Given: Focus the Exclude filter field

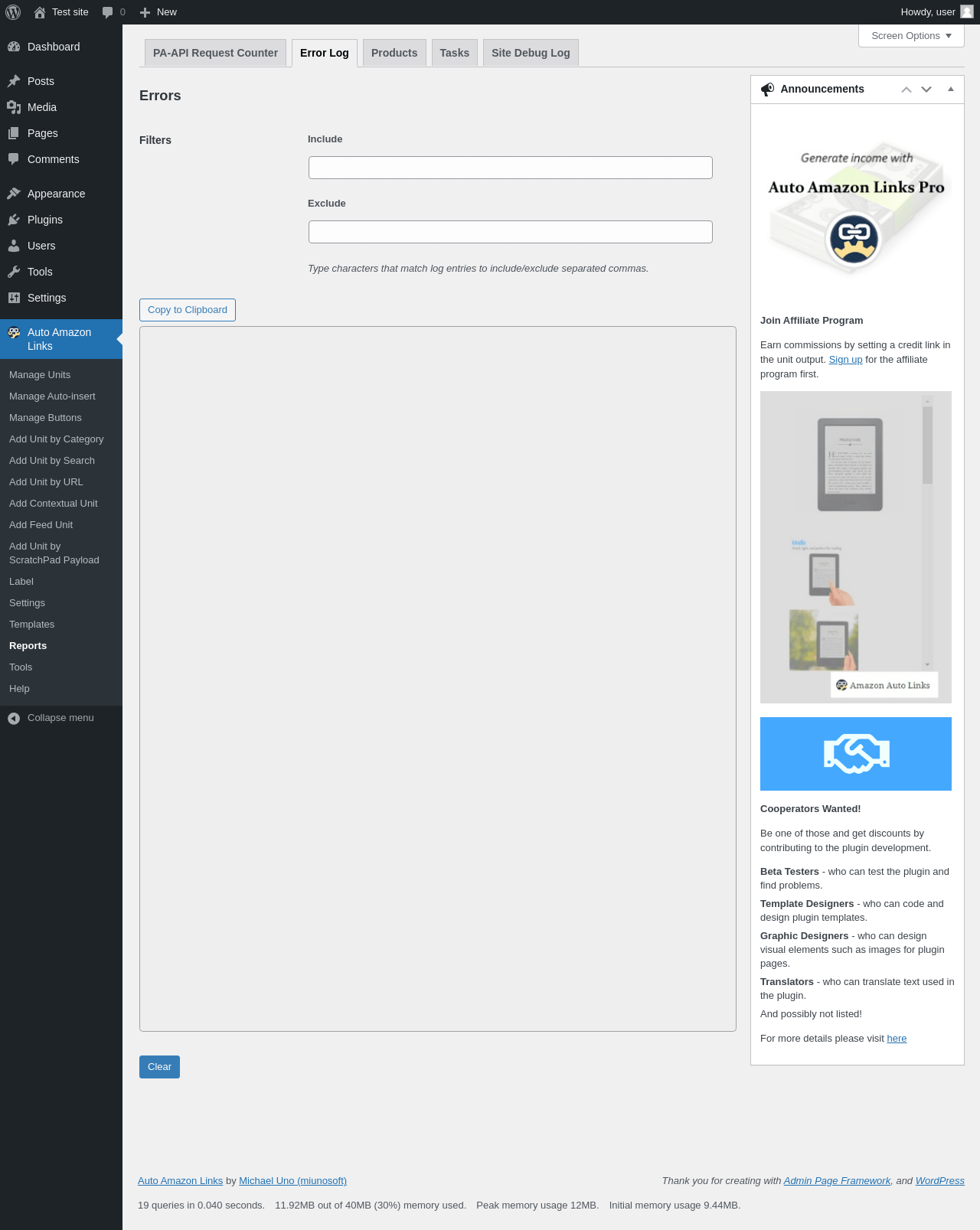Looking at the screenshot, I should point(511,232).
